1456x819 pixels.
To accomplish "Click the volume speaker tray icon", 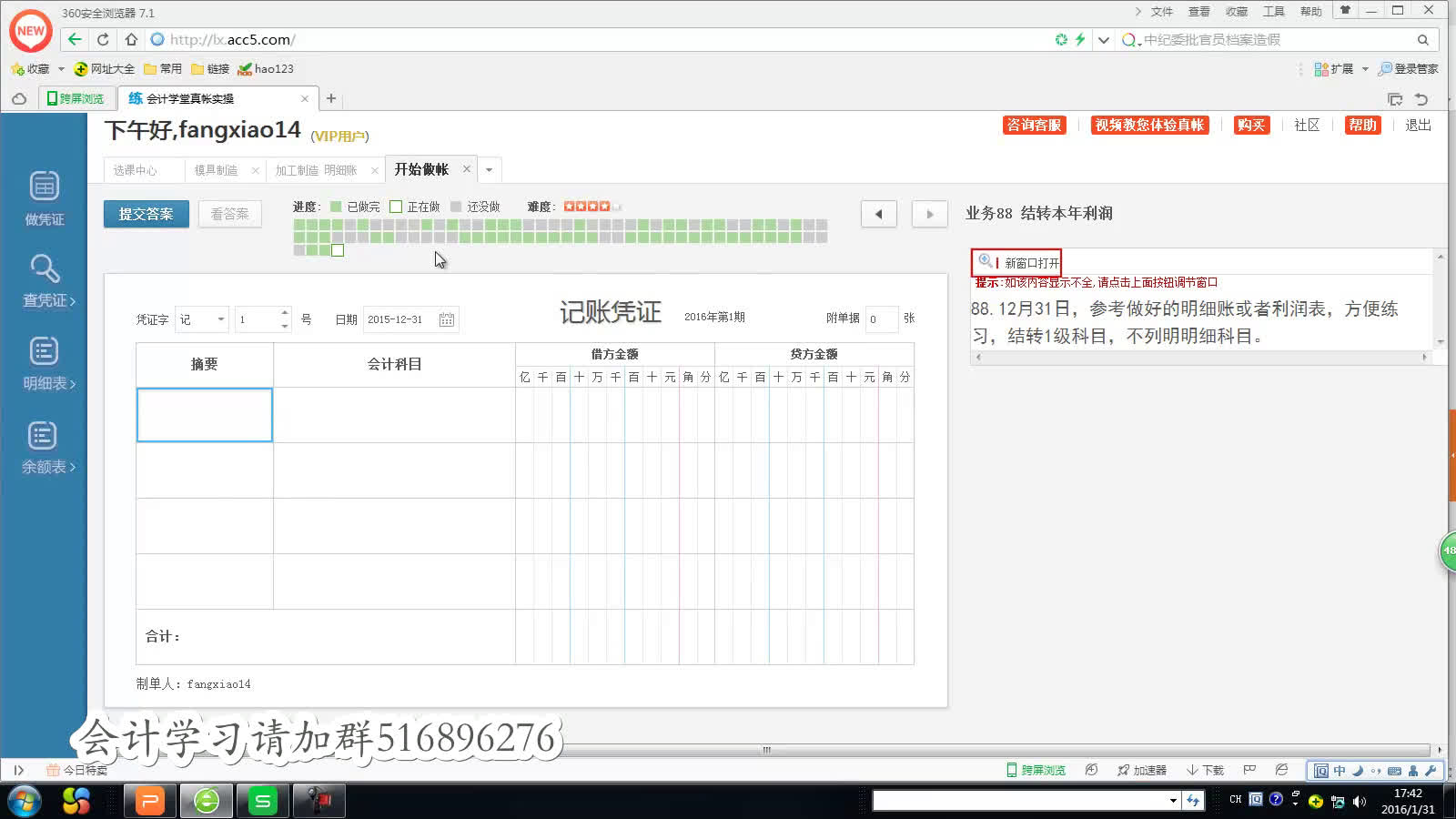I will 1360,801.
